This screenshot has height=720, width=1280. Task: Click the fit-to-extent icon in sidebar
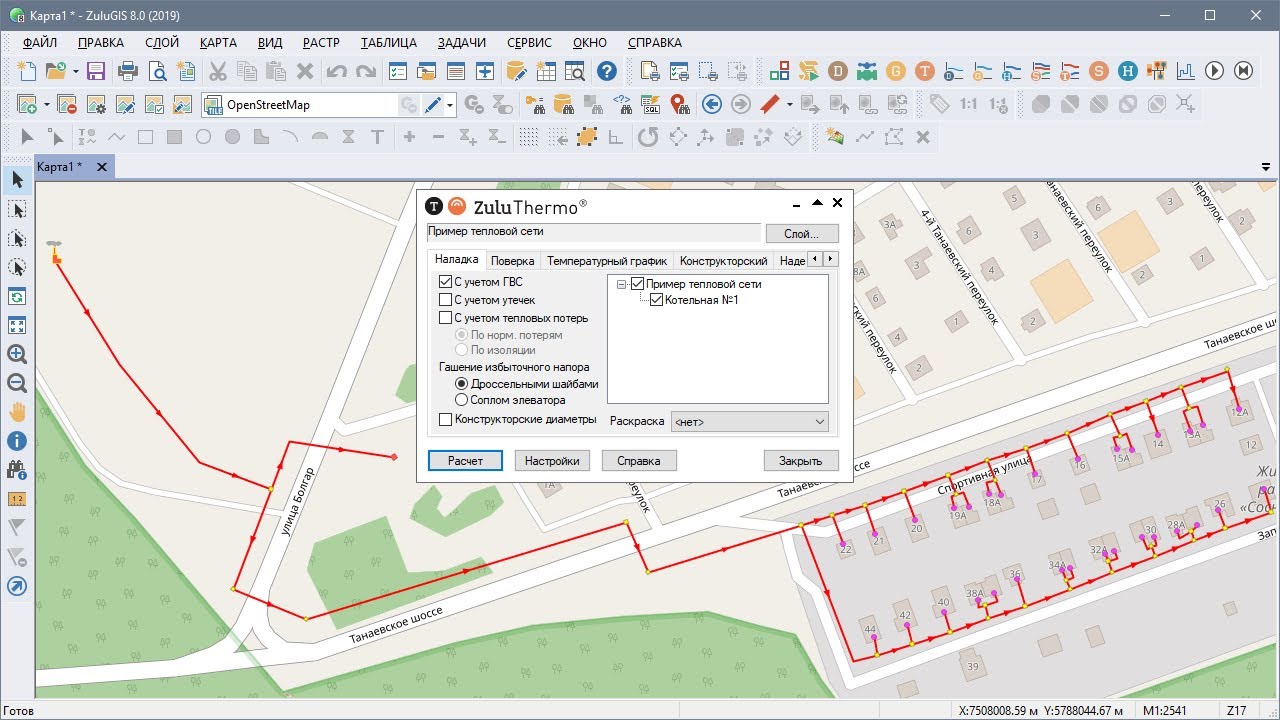17,325
